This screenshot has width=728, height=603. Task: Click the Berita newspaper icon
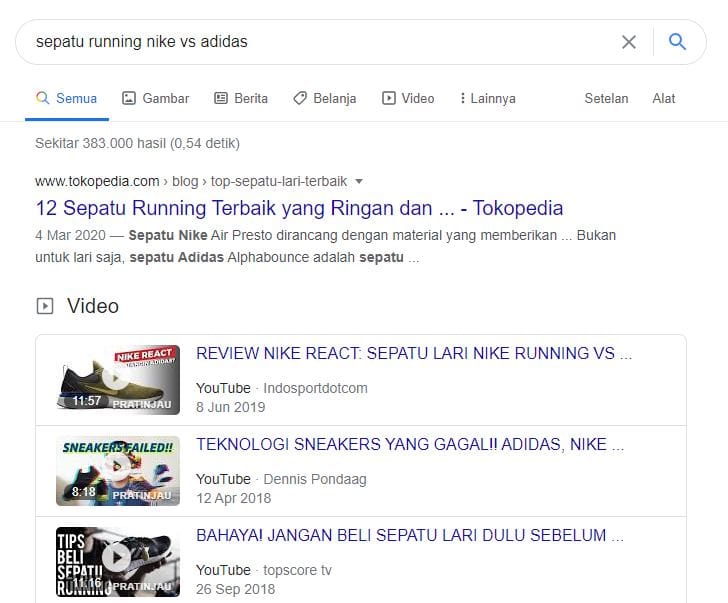[x=221, y=98]
